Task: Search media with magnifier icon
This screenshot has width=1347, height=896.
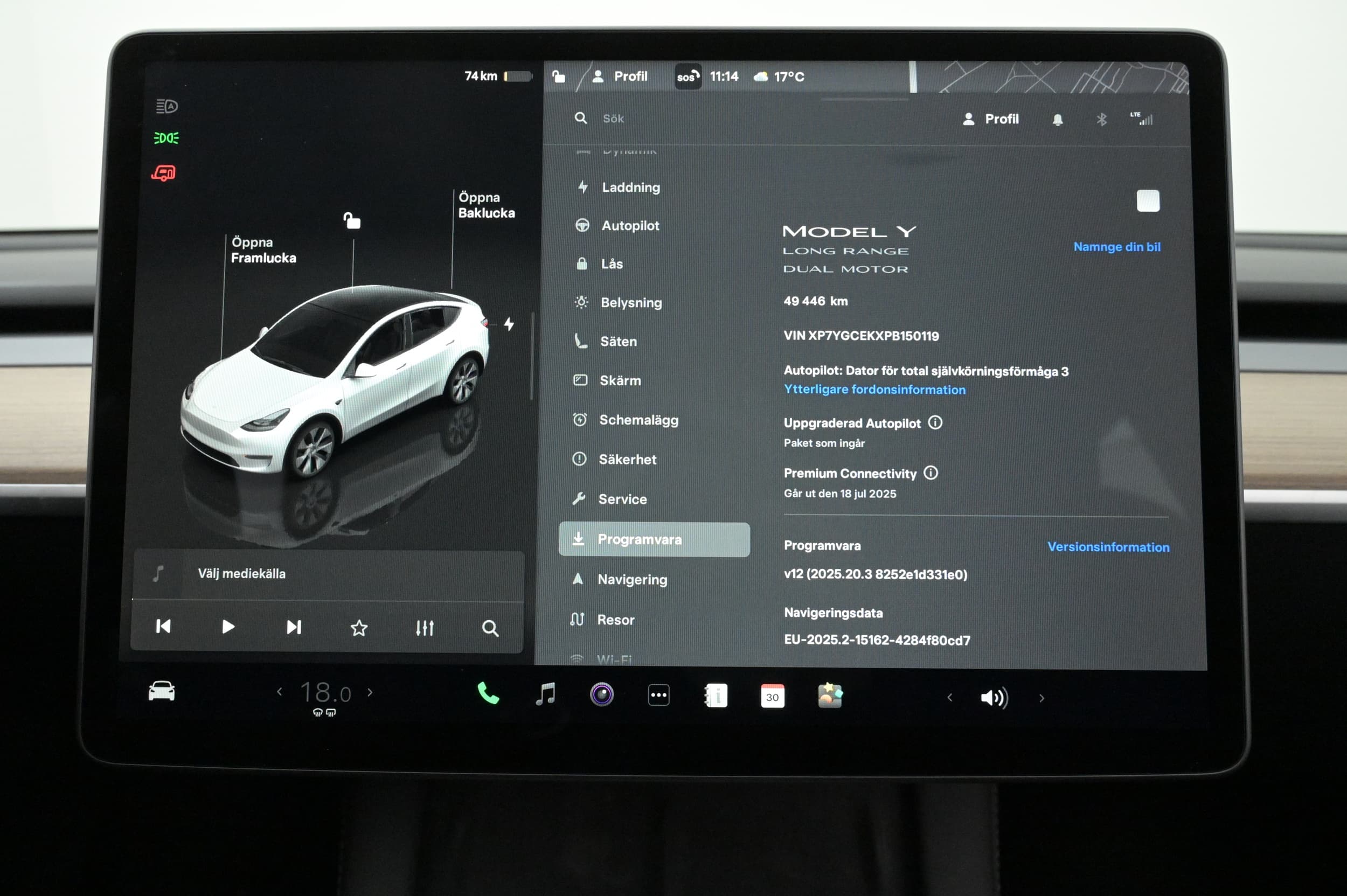Action: click(490, 629)
